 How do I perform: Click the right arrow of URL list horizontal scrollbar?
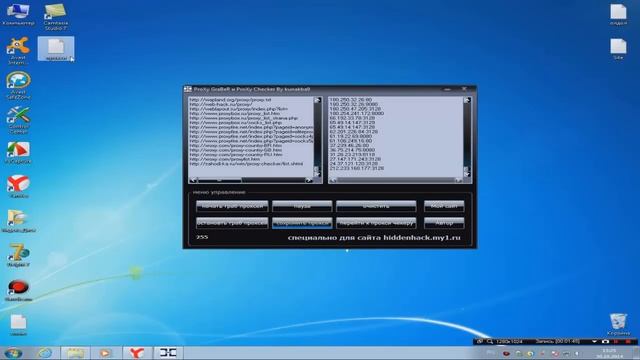tap(309, 180)
